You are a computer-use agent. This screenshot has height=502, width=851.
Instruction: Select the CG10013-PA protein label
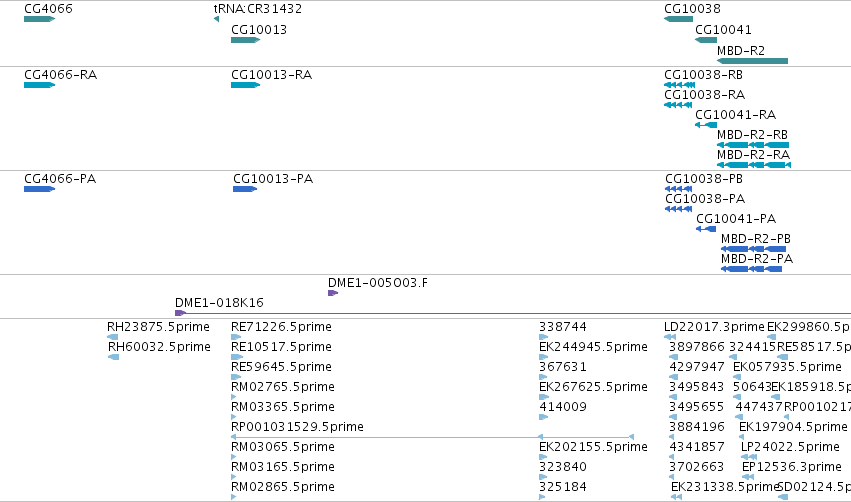[273, 179]
